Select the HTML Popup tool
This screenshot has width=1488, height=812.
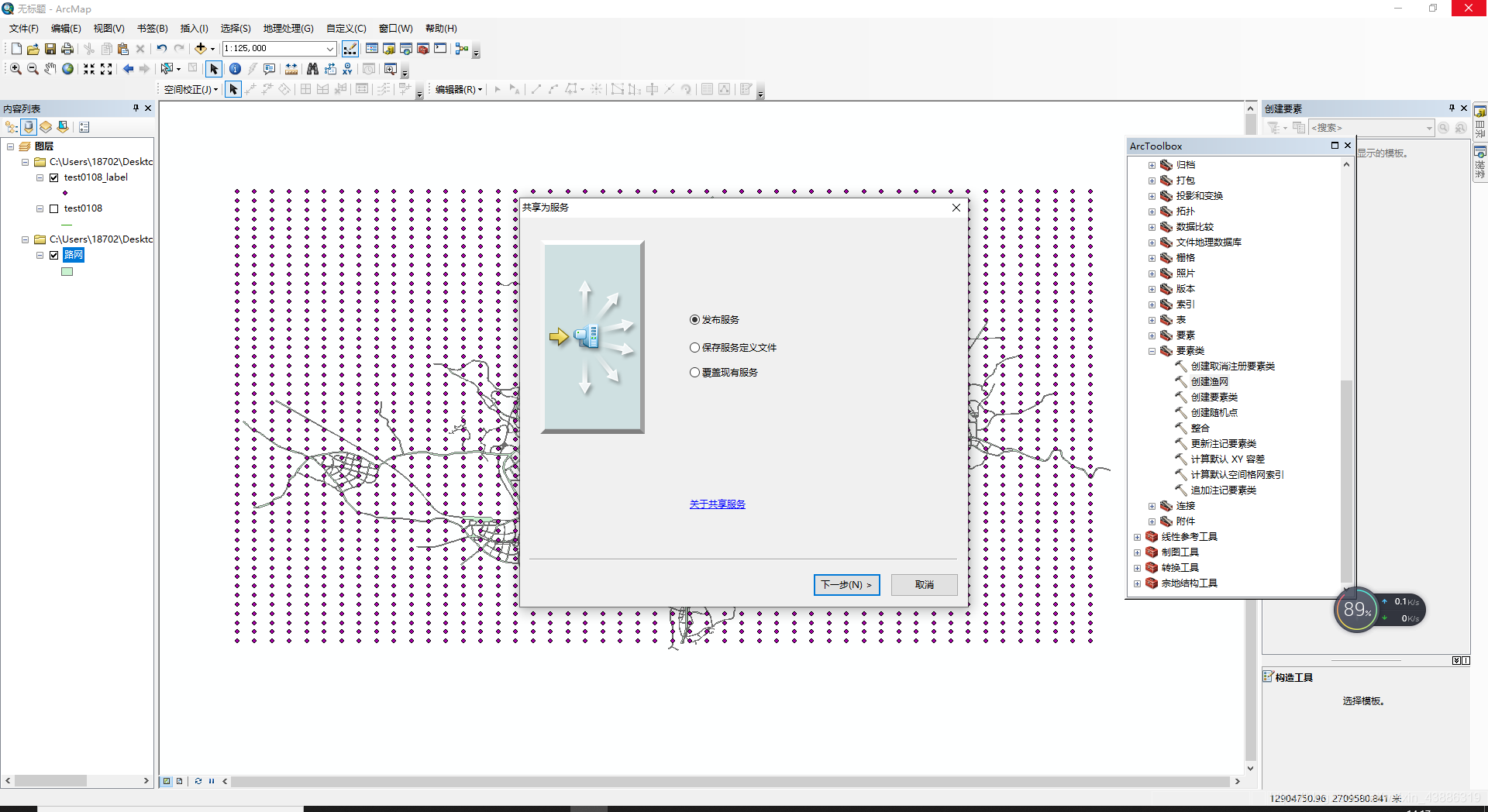point(270,69)
